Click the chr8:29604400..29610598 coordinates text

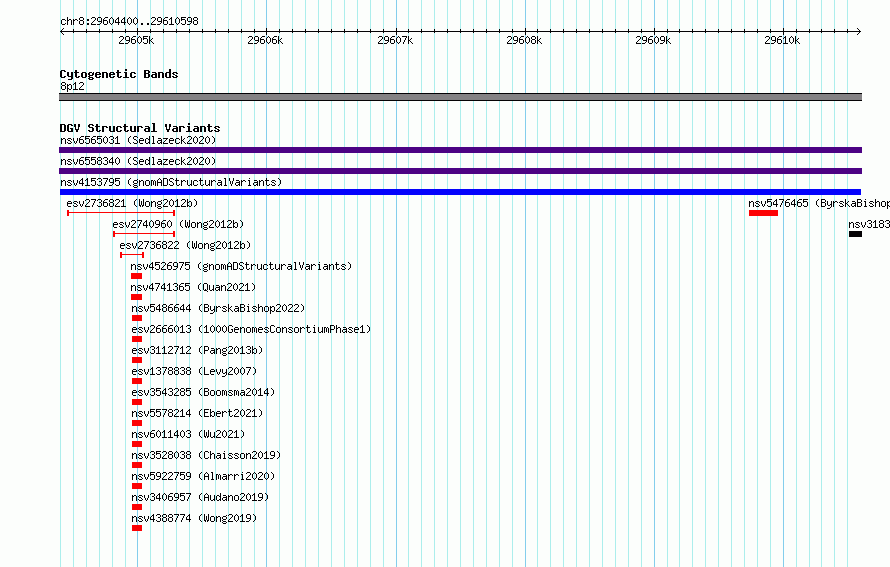pos(129,22)
